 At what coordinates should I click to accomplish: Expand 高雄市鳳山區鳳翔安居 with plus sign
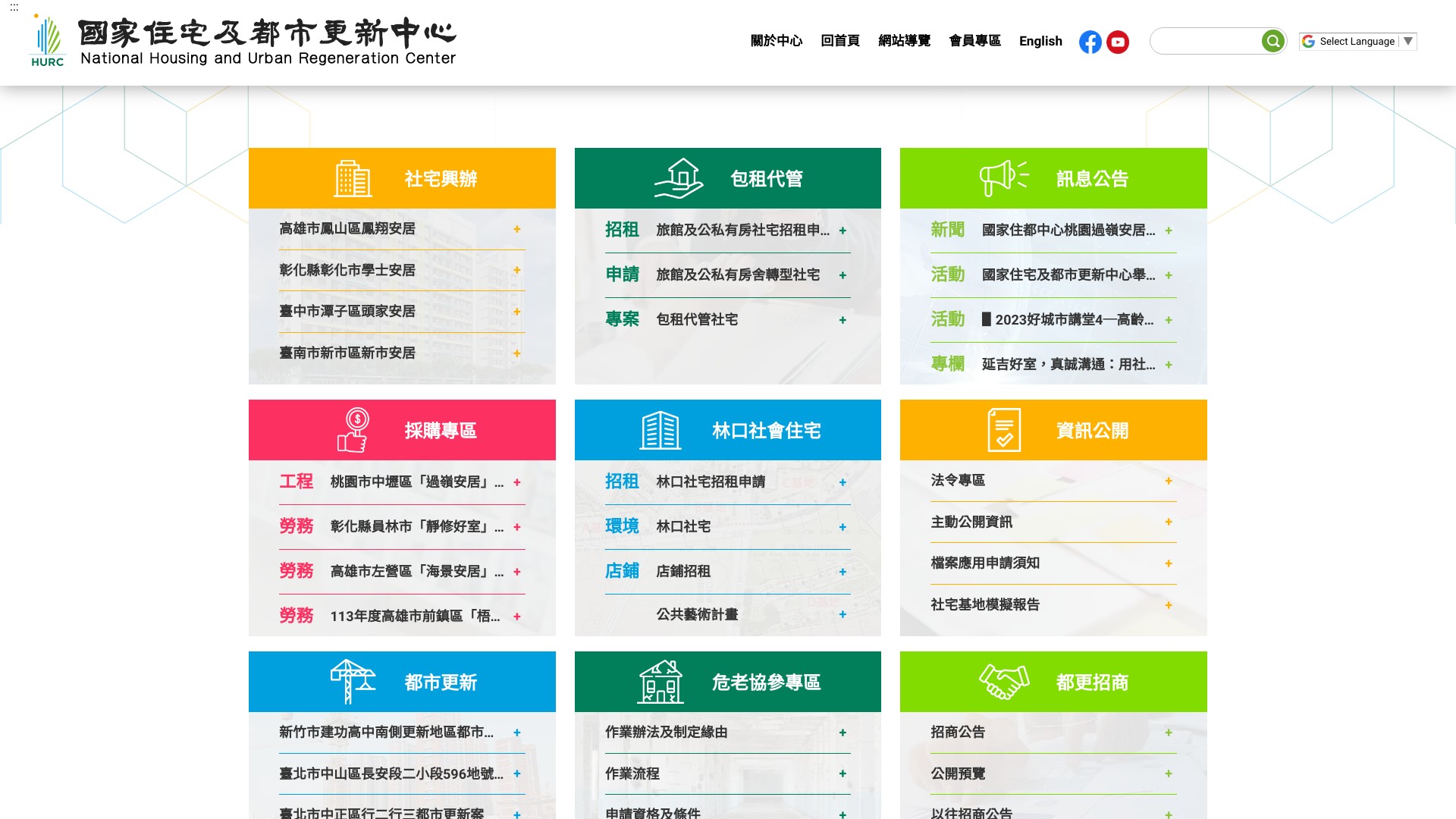[x=516, y=229]
